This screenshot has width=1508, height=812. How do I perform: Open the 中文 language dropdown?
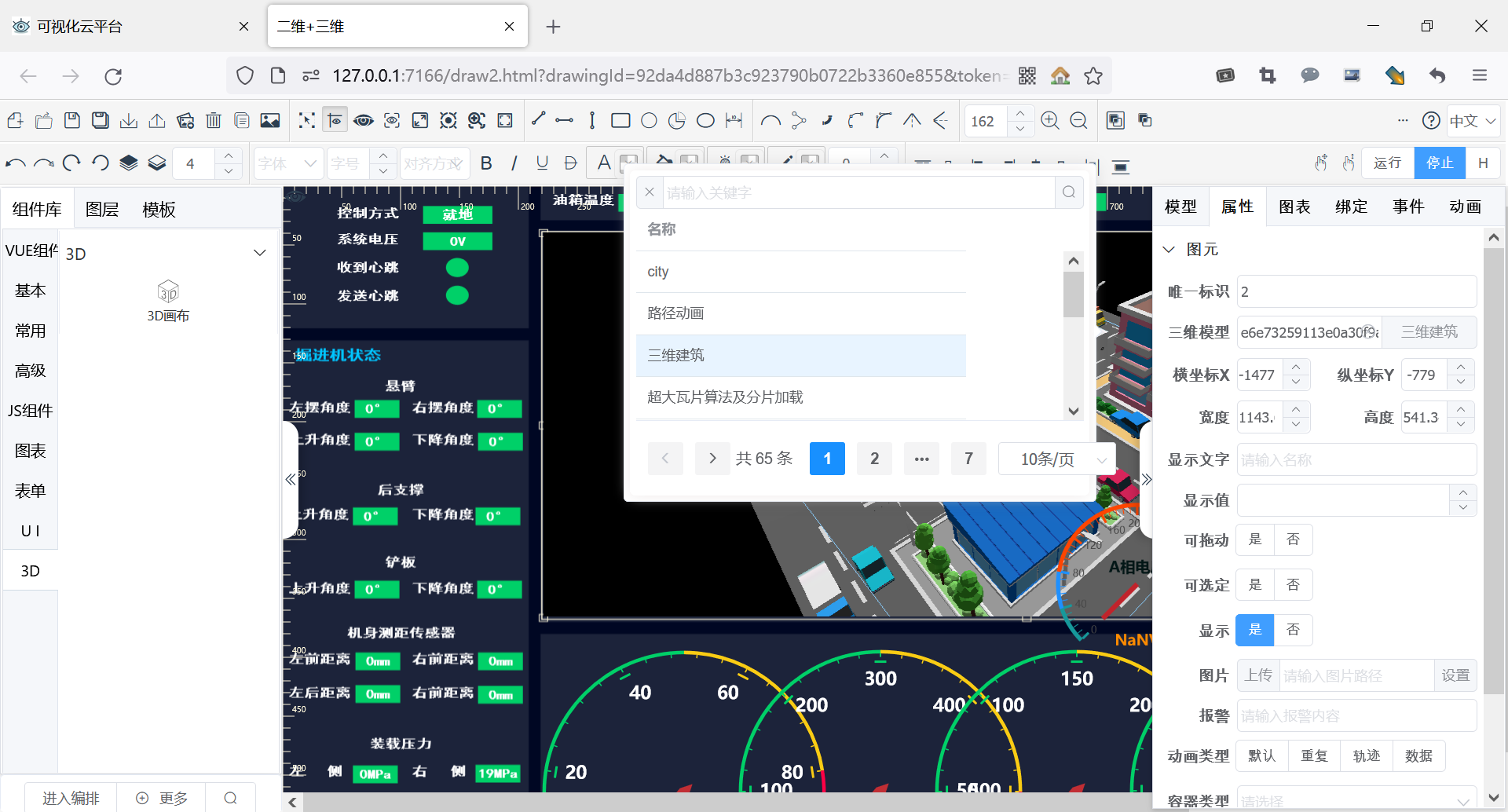[x=1473, y=121]
